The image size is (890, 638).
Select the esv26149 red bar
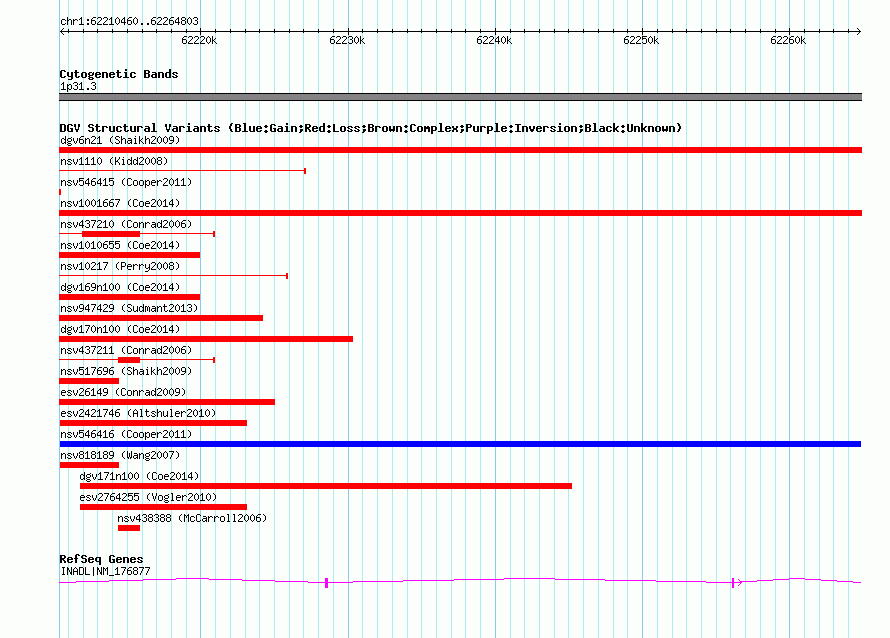coord(167,402)
